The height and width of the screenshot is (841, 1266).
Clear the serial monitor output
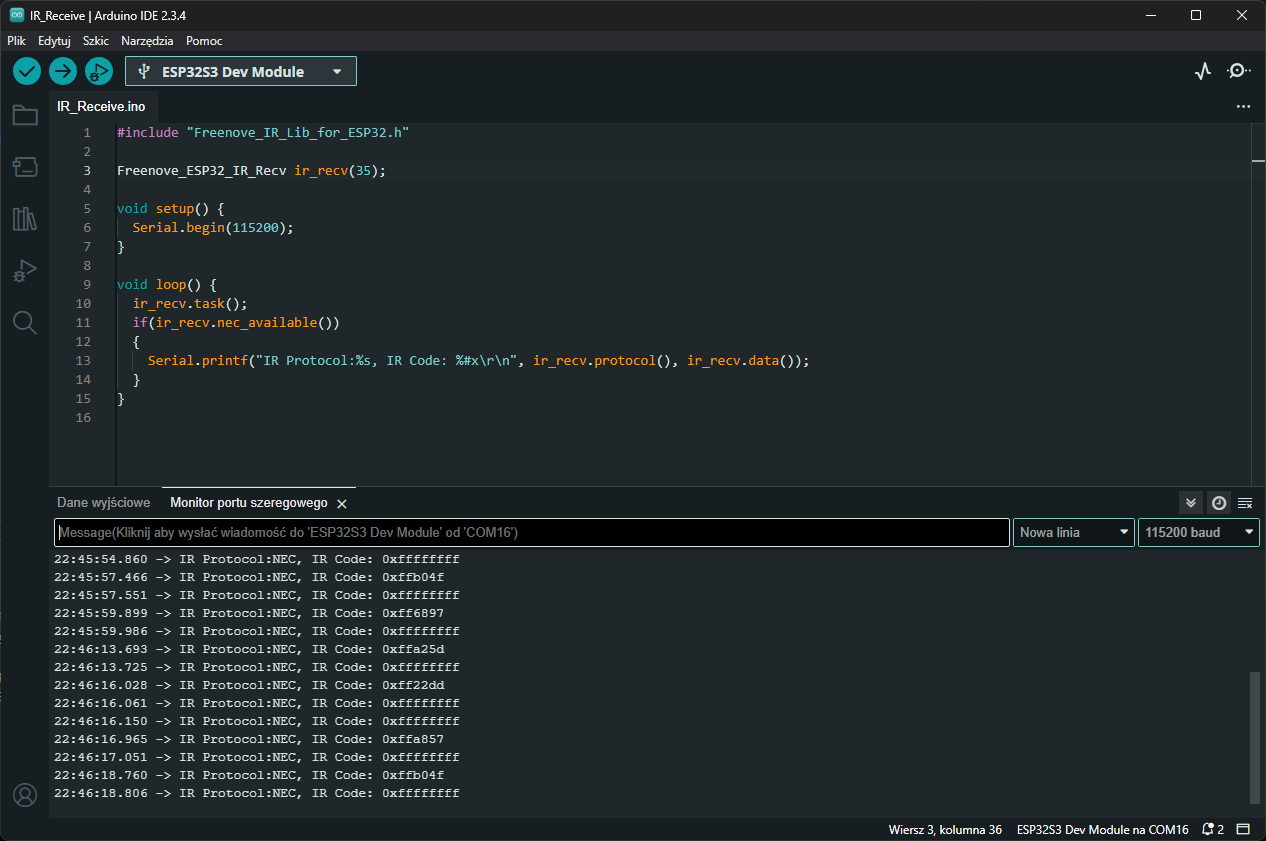tap(1245, 503)
